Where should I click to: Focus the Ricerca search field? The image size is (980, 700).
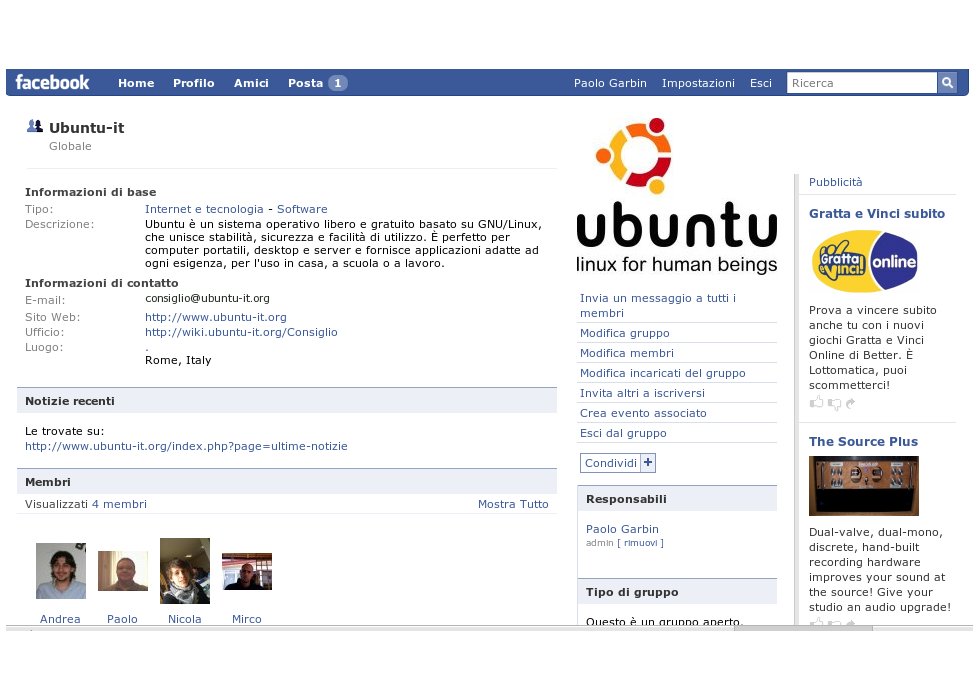pyautogui.click(x=862, y=82)
